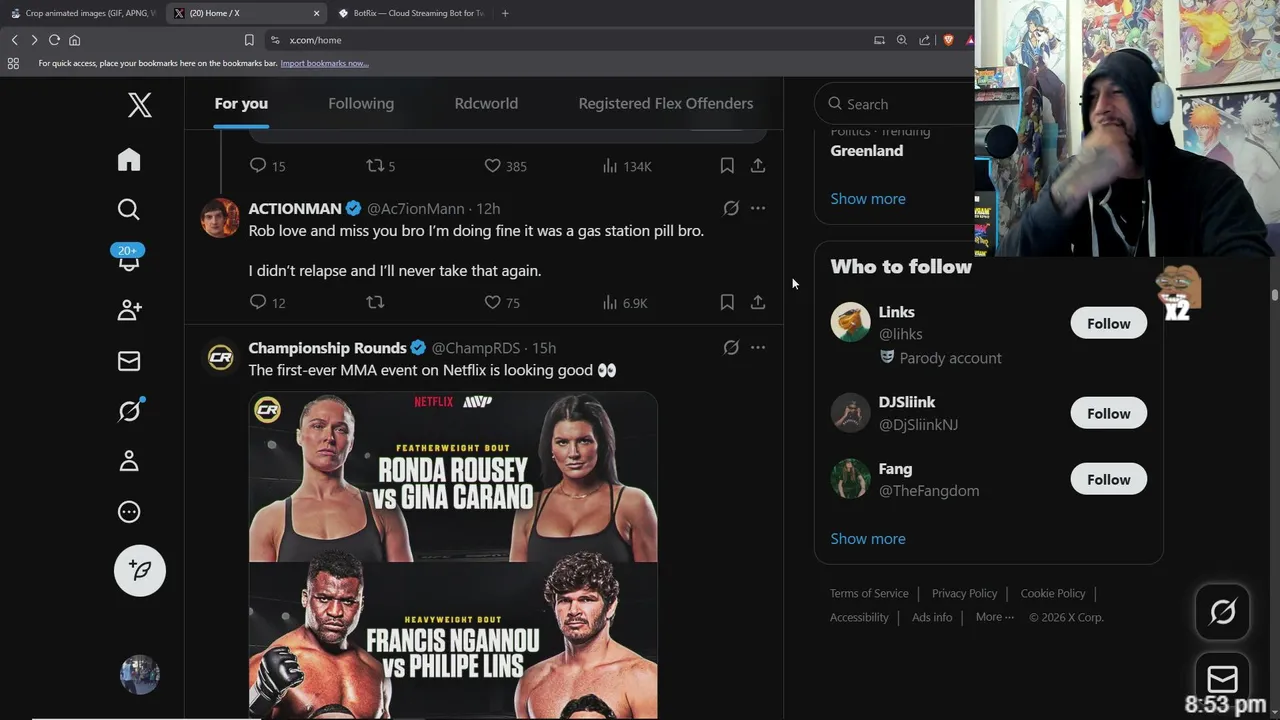Open Grok explain on ACTIONMAN post
Viewport: 1280px width, 720px height.
click(x=731, y=208)
